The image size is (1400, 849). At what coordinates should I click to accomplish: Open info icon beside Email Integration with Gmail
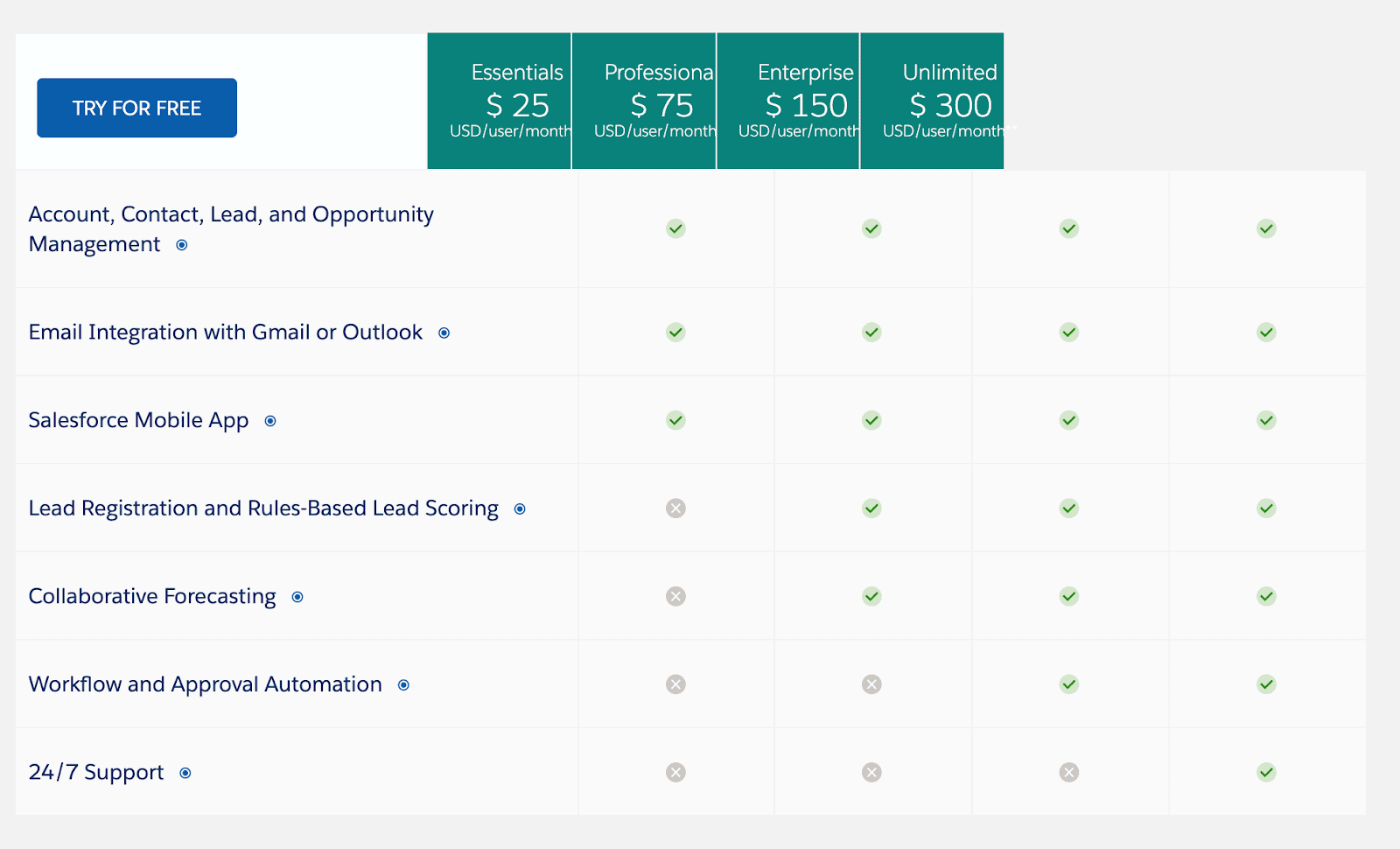(x=444, y=333)
